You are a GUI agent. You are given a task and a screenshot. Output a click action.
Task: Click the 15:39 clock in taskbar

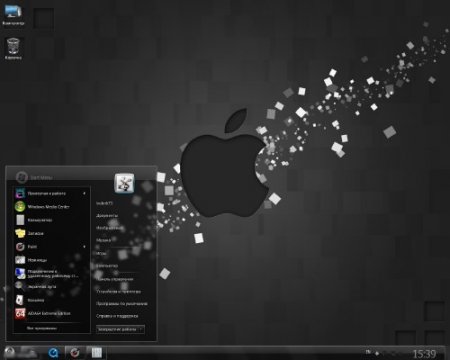[424, 353]
